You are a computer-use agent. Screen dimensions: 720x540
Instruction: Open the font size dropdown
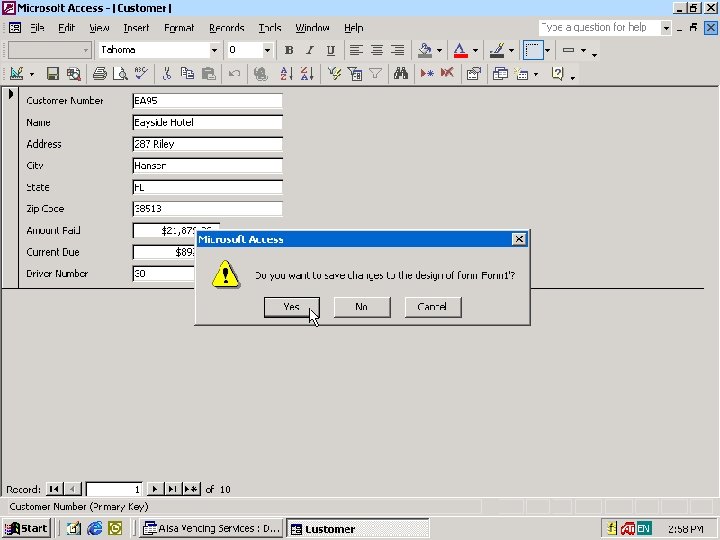(x=267, y=50)
